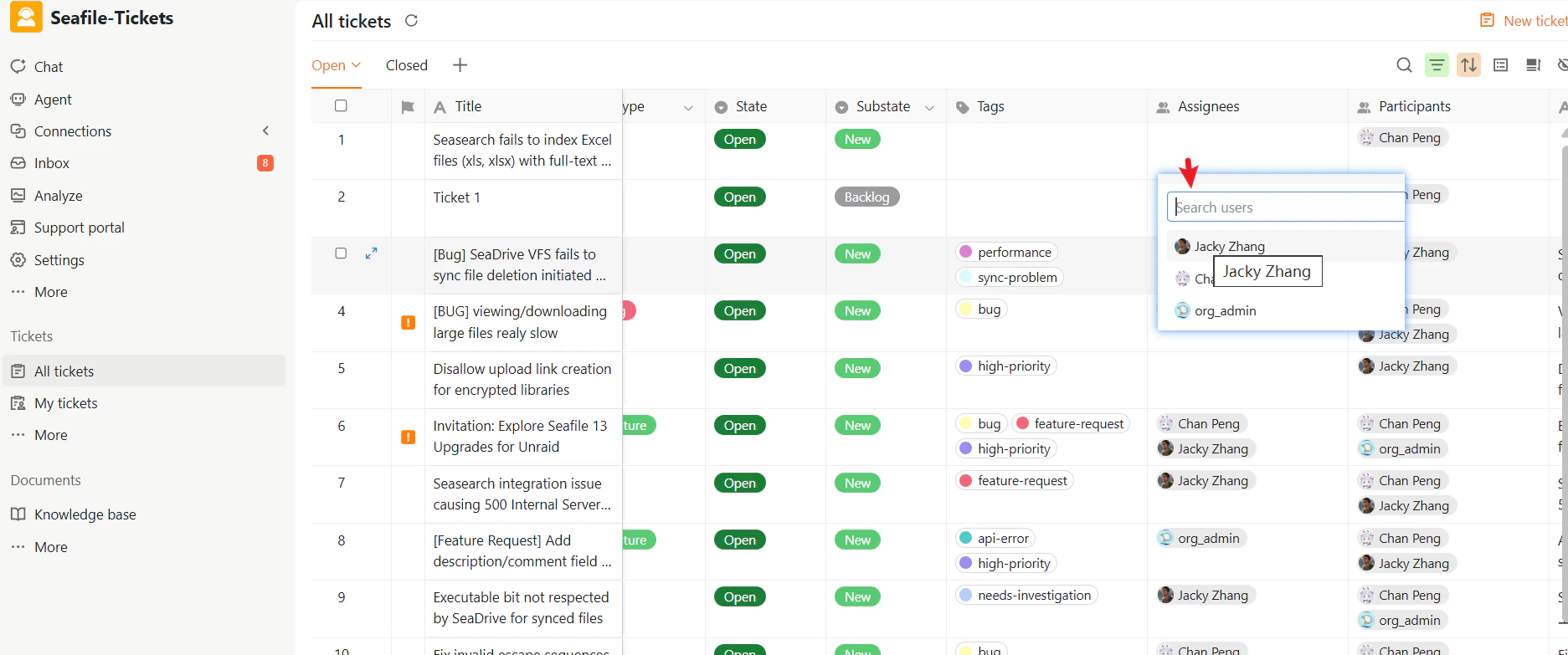Click the State column header
The image size is (1568, 655).
[765, 106]
